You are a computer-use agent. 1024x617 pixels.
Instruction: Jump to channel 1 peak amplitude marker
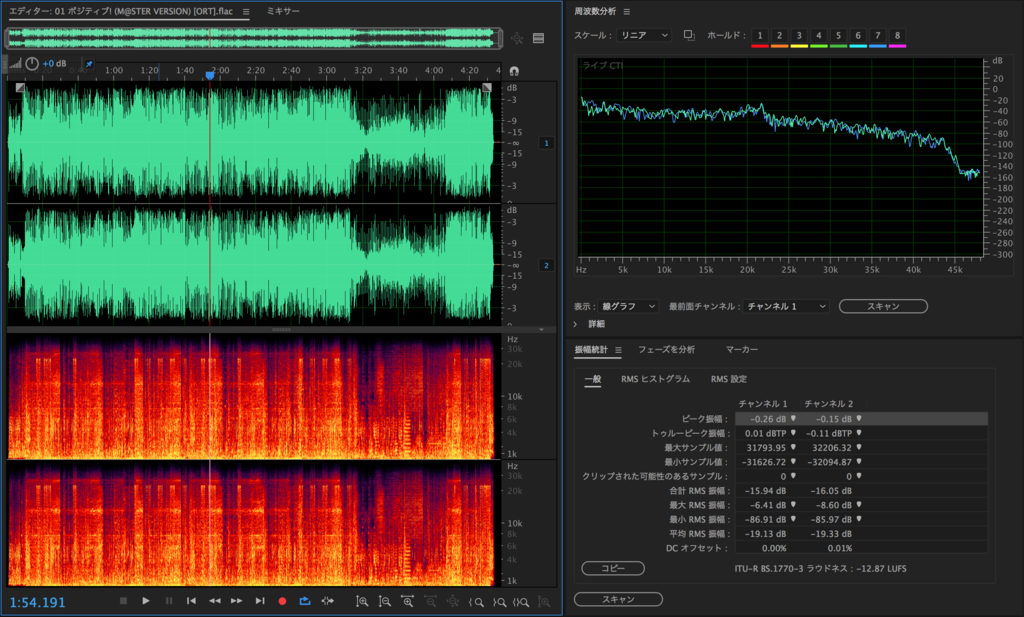click(793, 419)
